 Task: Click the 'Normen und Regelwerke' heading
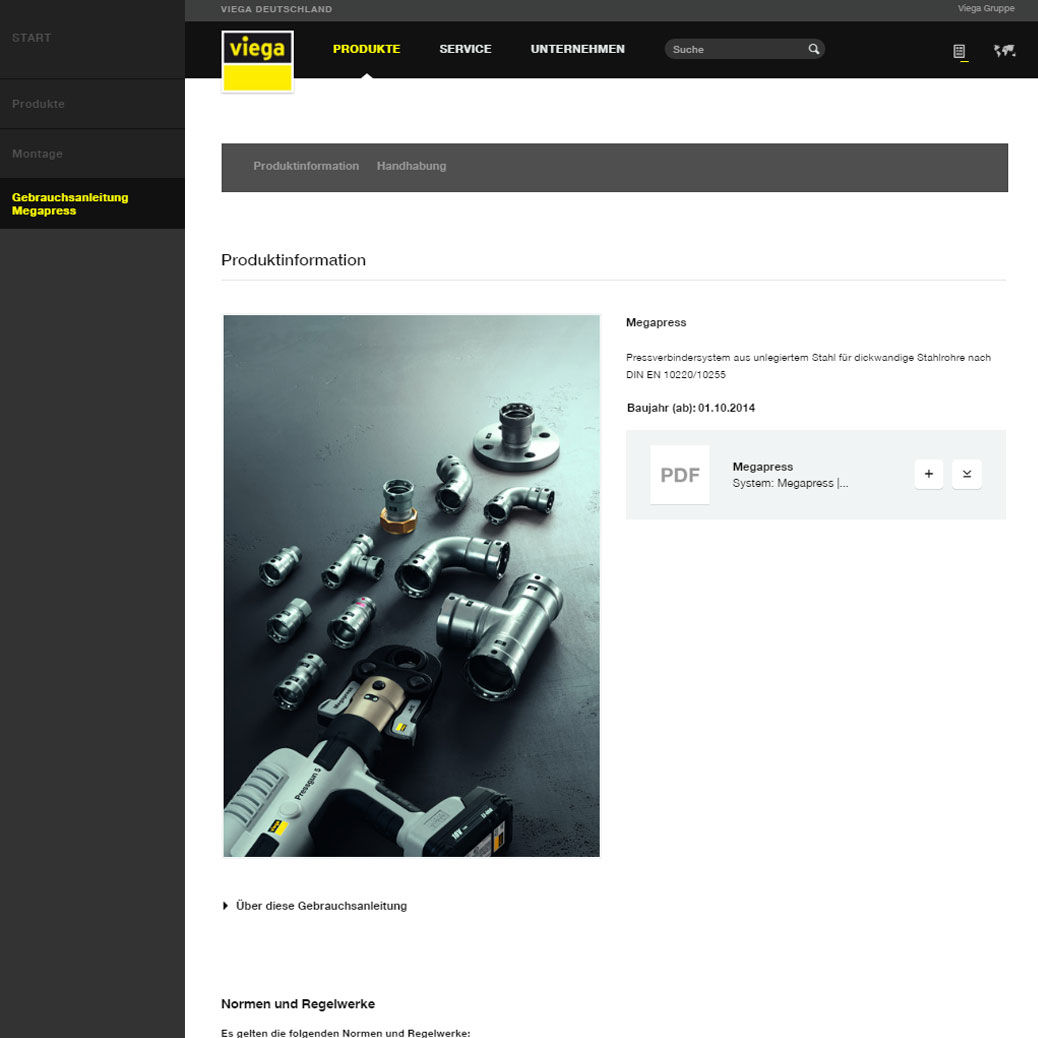tap(298, 1004)
